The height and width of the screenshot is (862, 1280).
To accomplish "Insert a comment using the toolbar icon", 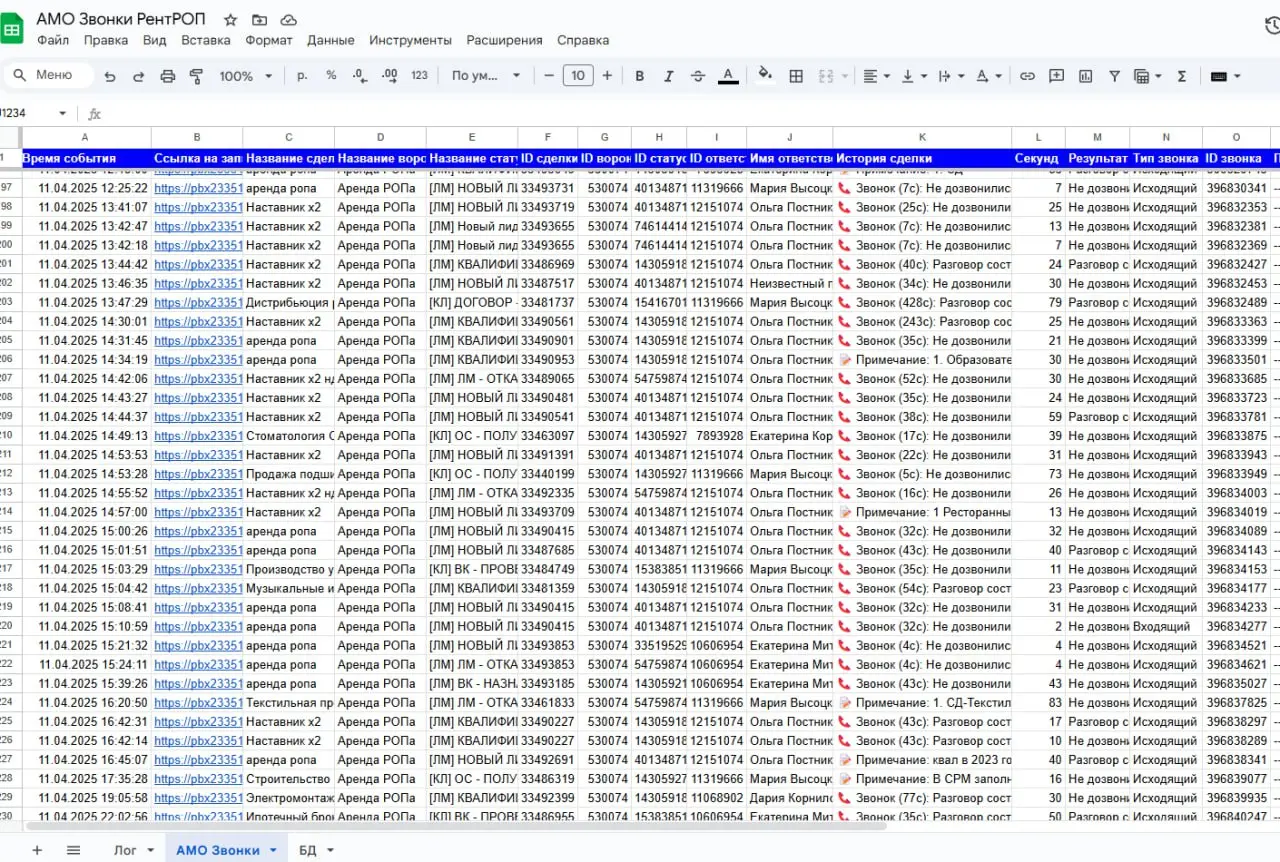I will click(1056, 75).
